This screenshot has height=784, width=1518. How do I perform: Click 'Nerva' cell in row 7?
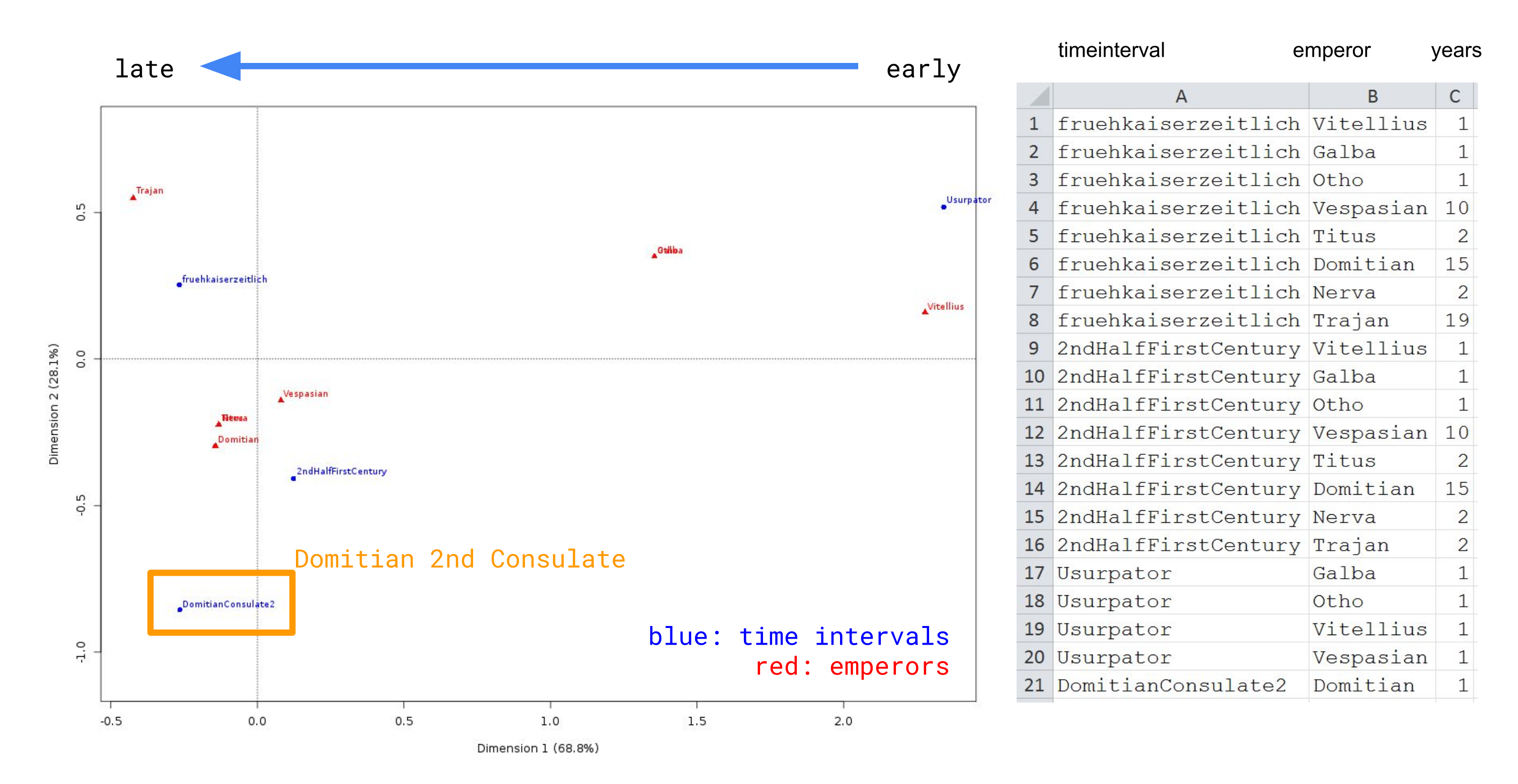pyautogui.click(x=1373, y=293)
